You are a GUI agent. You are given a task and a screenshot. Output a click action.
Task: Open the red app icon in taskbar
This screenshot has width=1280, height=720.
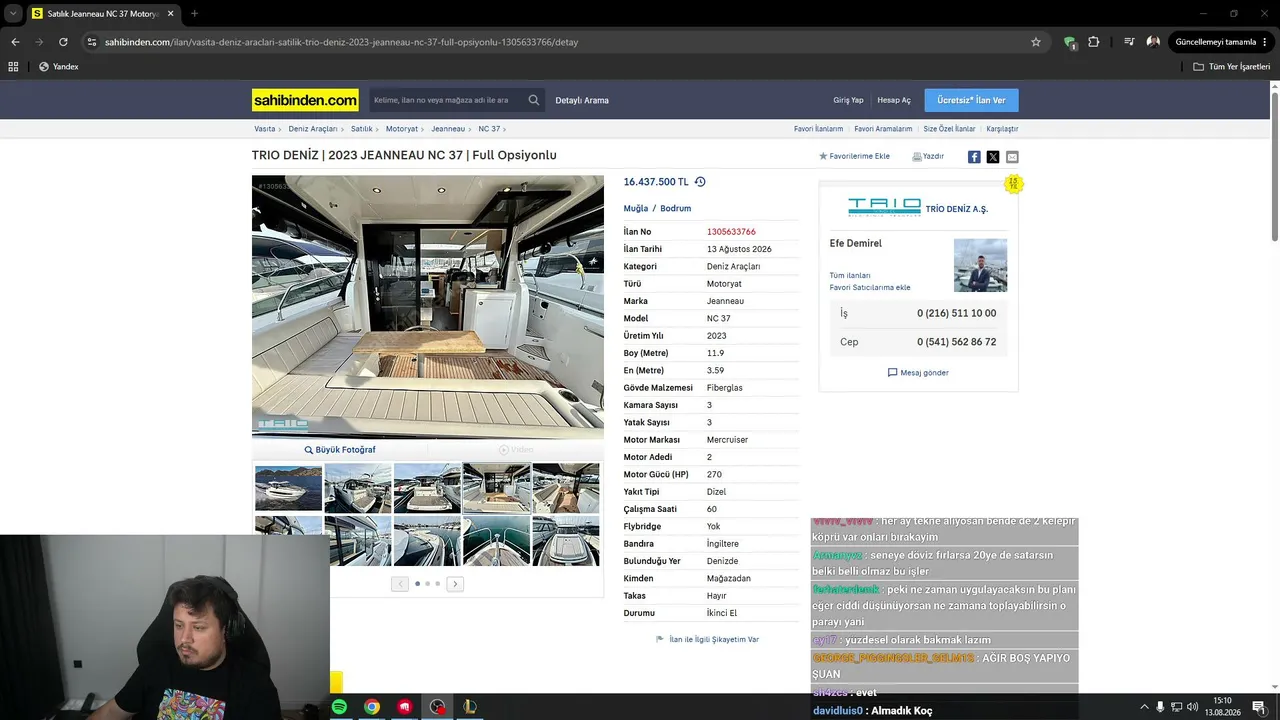click(404, 707)
